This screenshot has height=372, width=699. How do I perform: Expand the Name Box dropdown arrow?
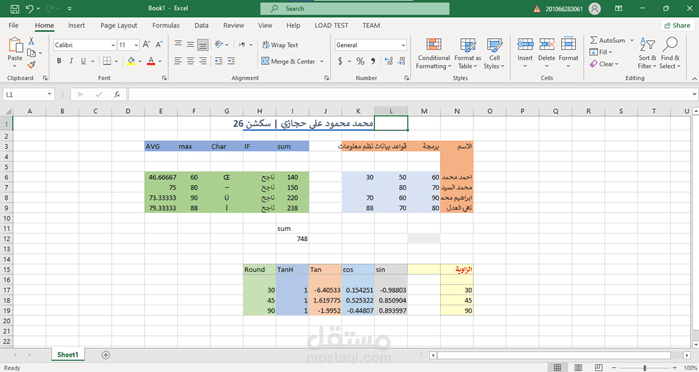(49, 95)
